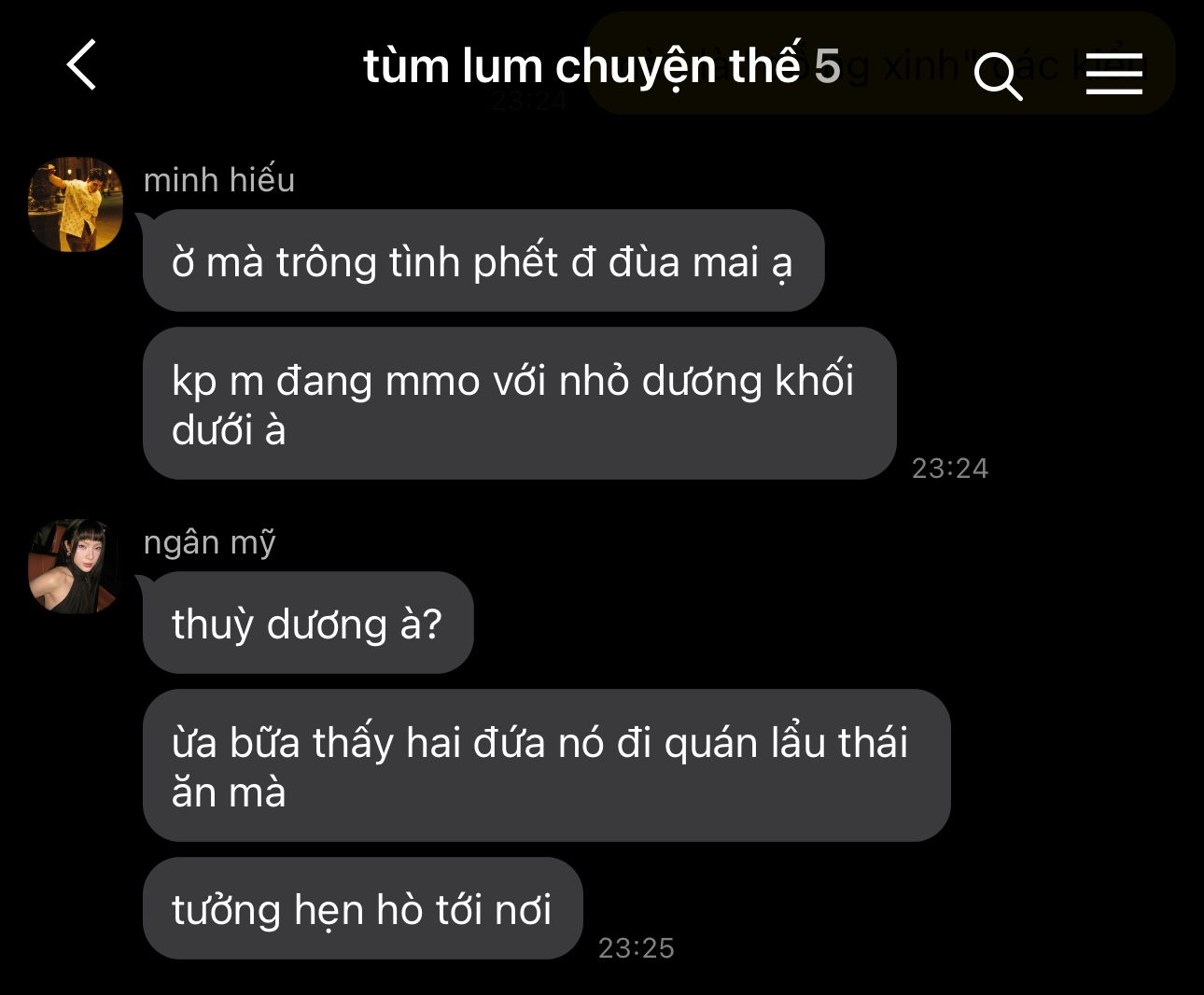
Task: Tap the chat title tùm lum chuyện thế
Action: point(582,65)
